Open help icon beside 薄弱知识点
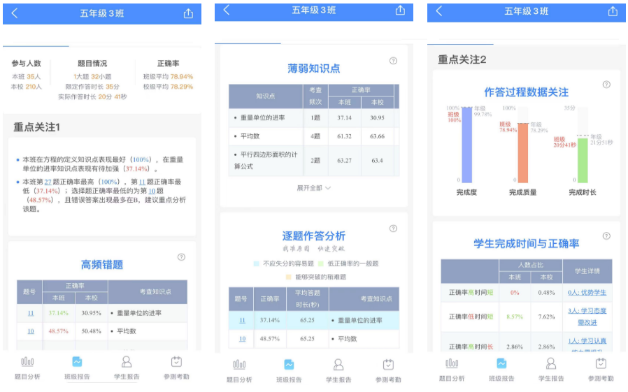The image size is (628, 392). (x=393, y=61)
